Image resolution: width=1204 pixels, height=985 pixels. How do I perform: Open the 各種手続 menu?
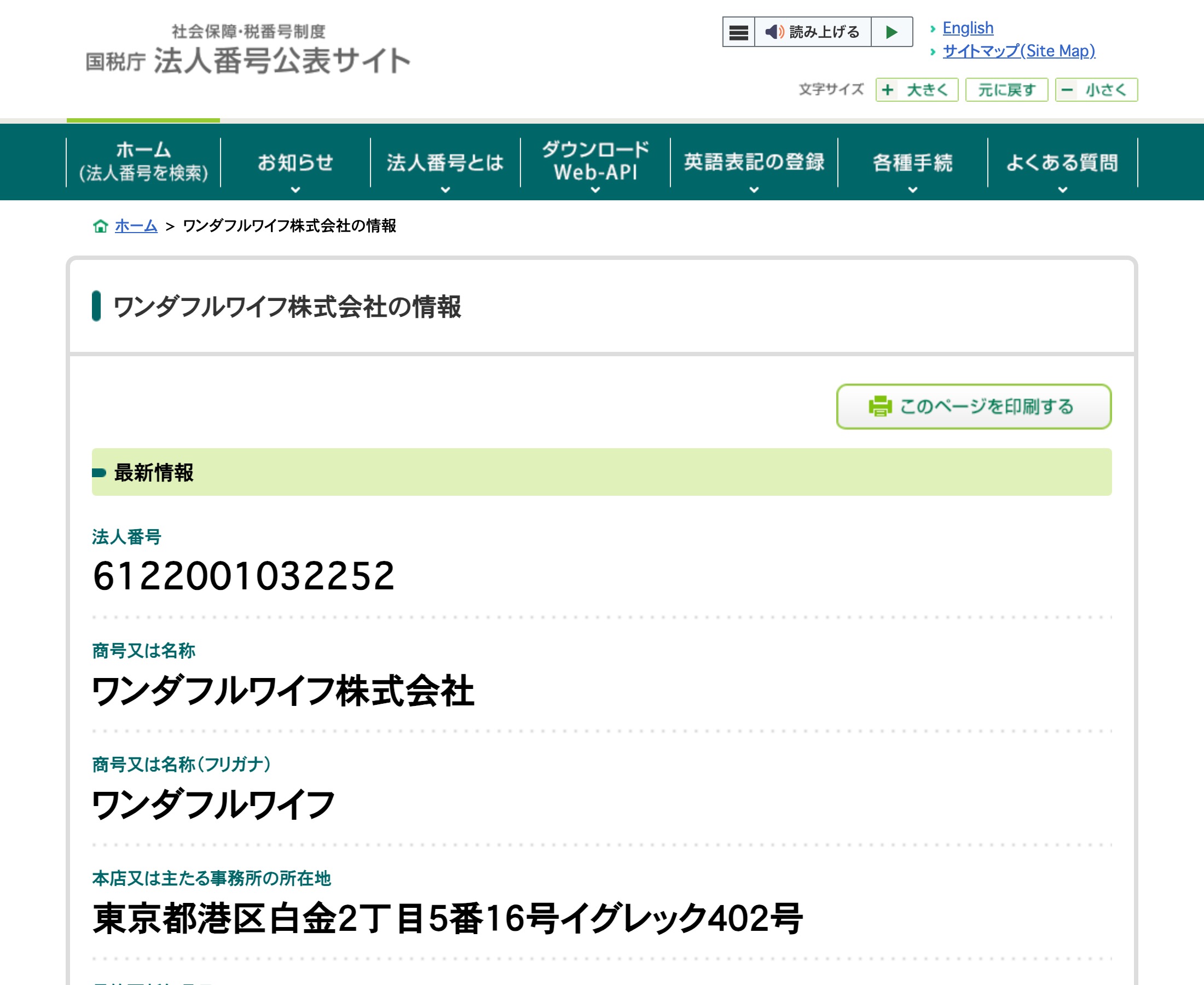(912, 163)
